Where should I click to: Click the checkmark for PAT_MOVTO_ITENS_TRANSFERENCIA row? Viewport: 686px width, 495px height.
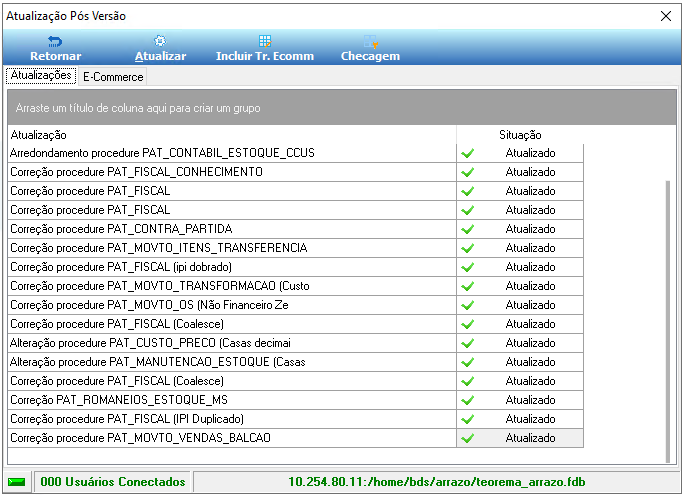click(468, 248)
